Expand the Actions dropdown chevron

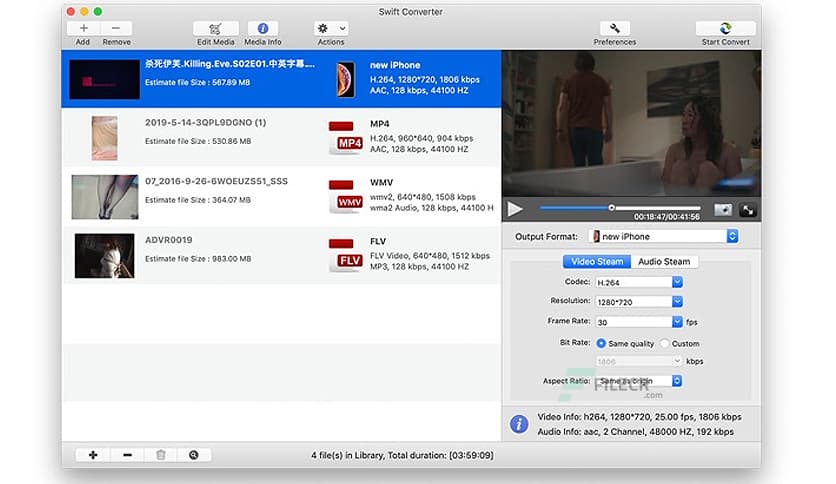coord(342,28)
